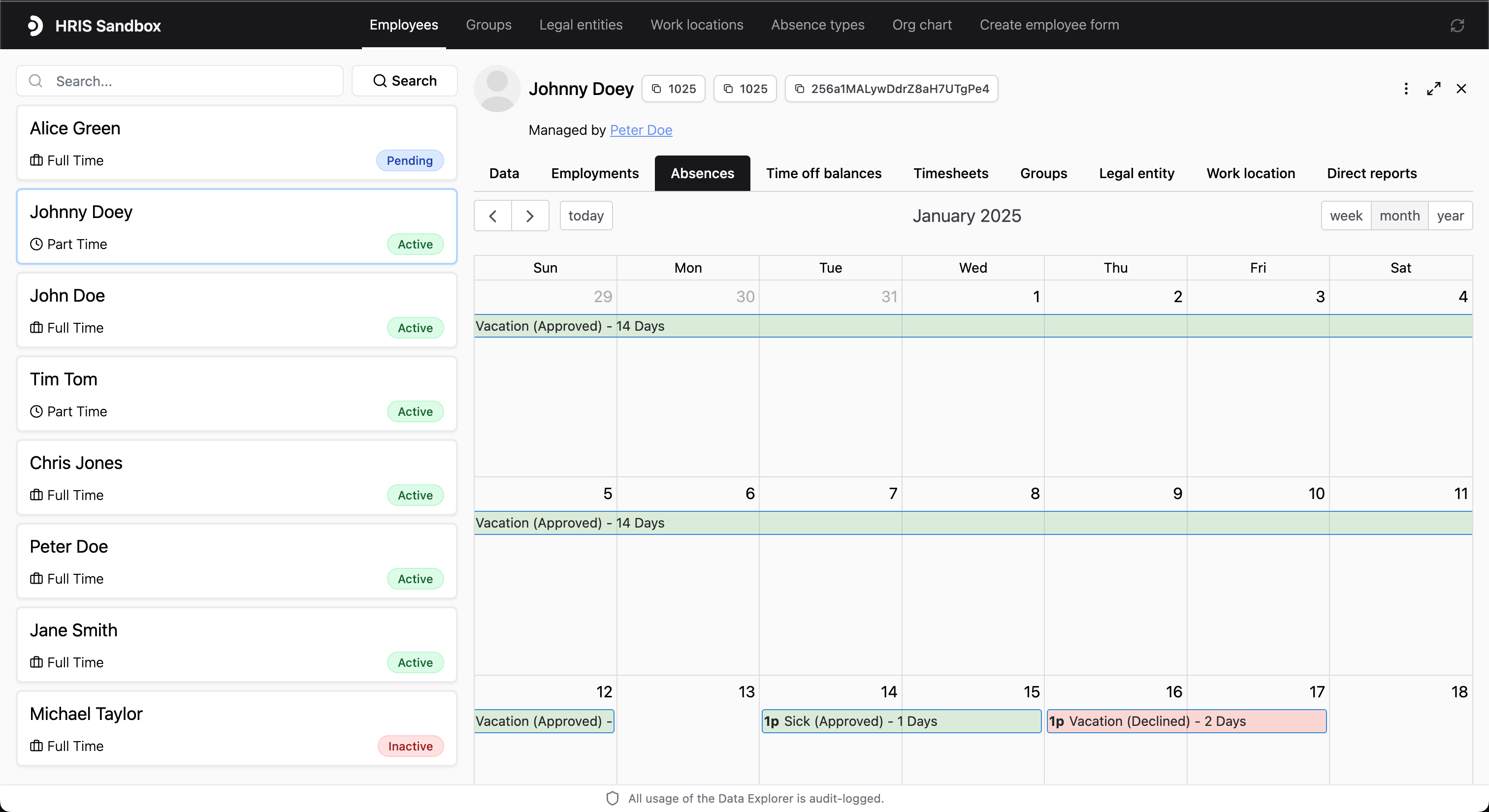Switch calendar to year view
Viewport: 1489px width, 812px height.
1450,216
